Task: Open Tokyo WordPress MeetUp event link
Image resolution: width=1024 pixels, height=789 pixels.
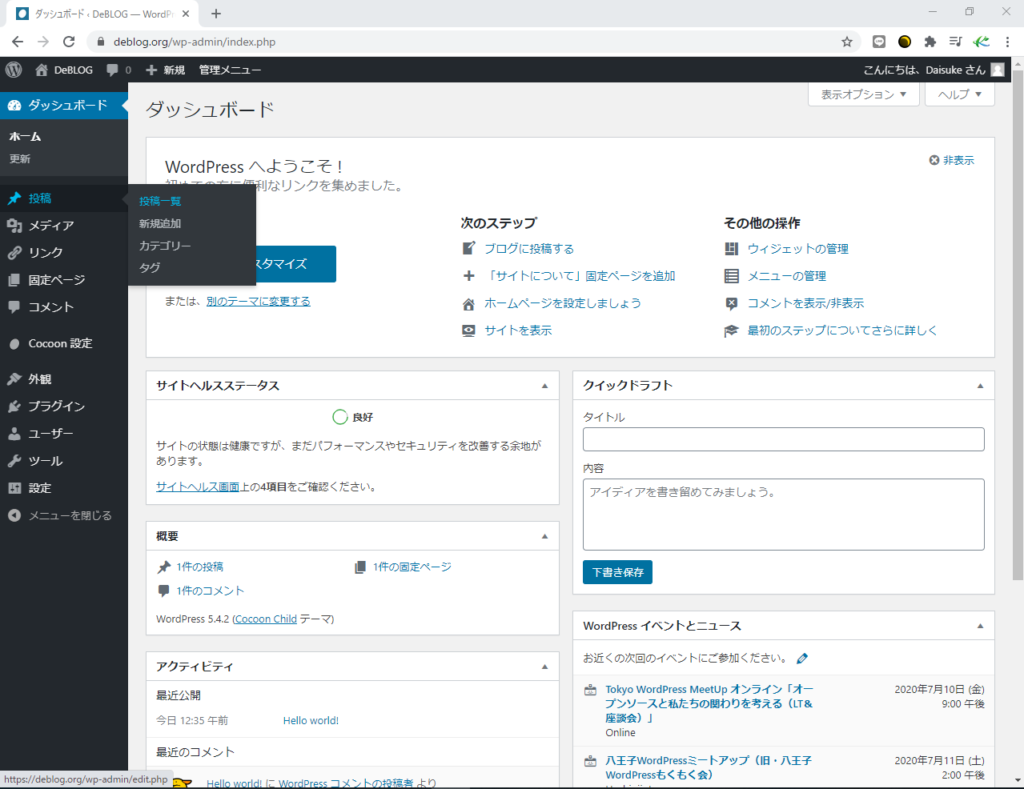Action: click(709, 703)
